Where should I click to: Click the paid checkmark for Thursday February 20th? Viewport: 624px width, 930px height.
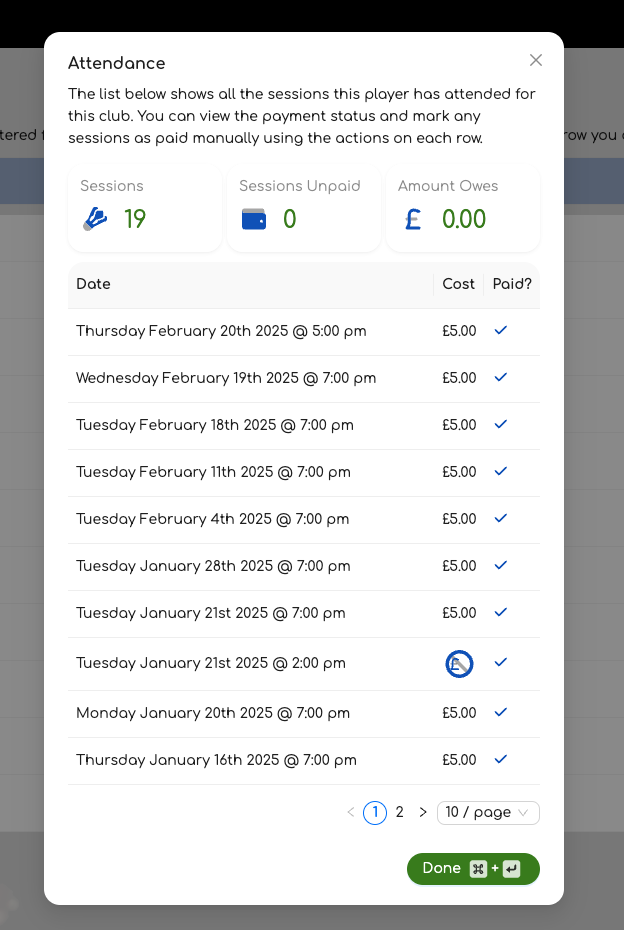tap(501, 330)
